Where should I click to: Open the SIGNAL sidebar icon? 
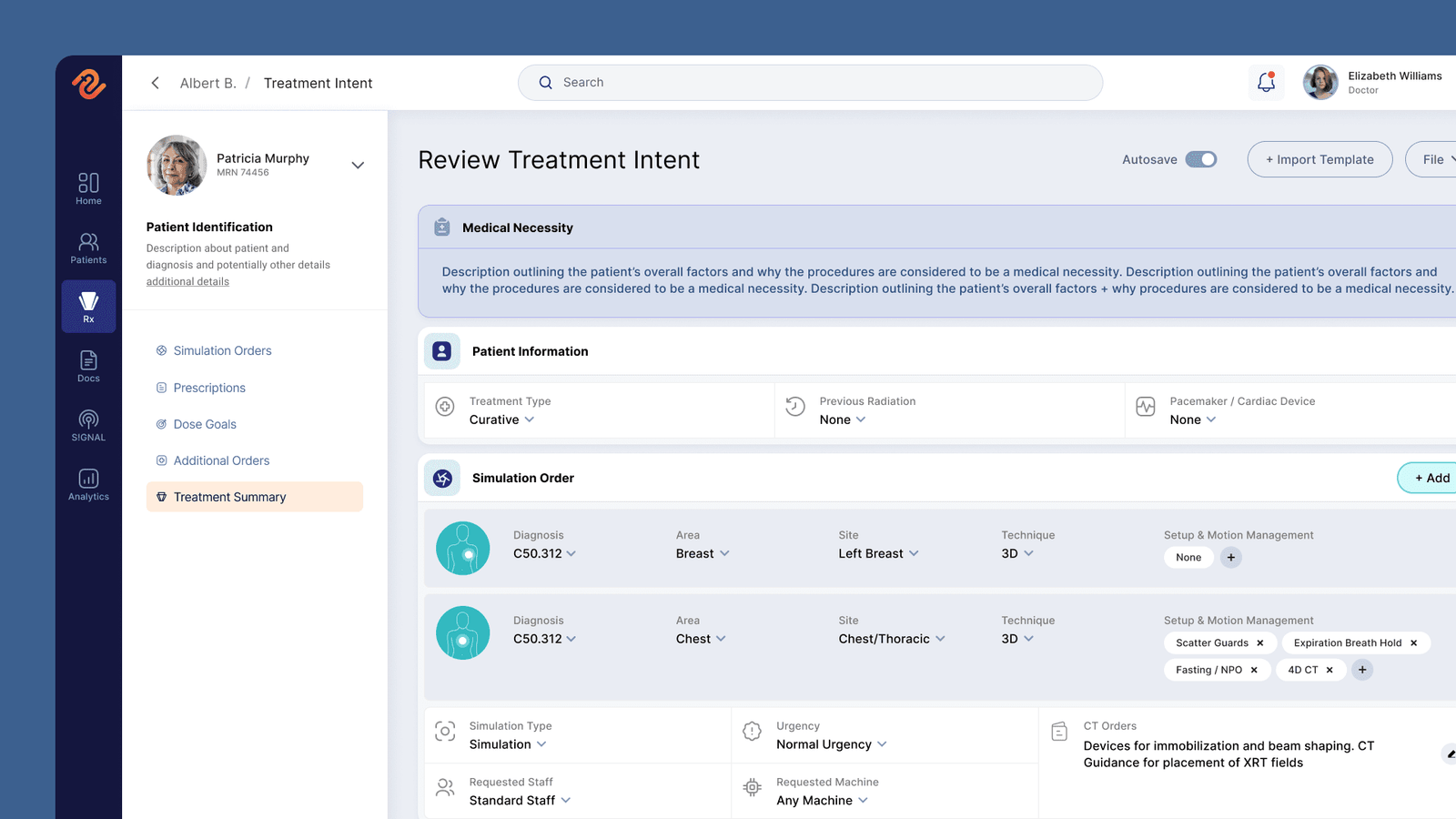pyautogui.click(x=88, y=425)
